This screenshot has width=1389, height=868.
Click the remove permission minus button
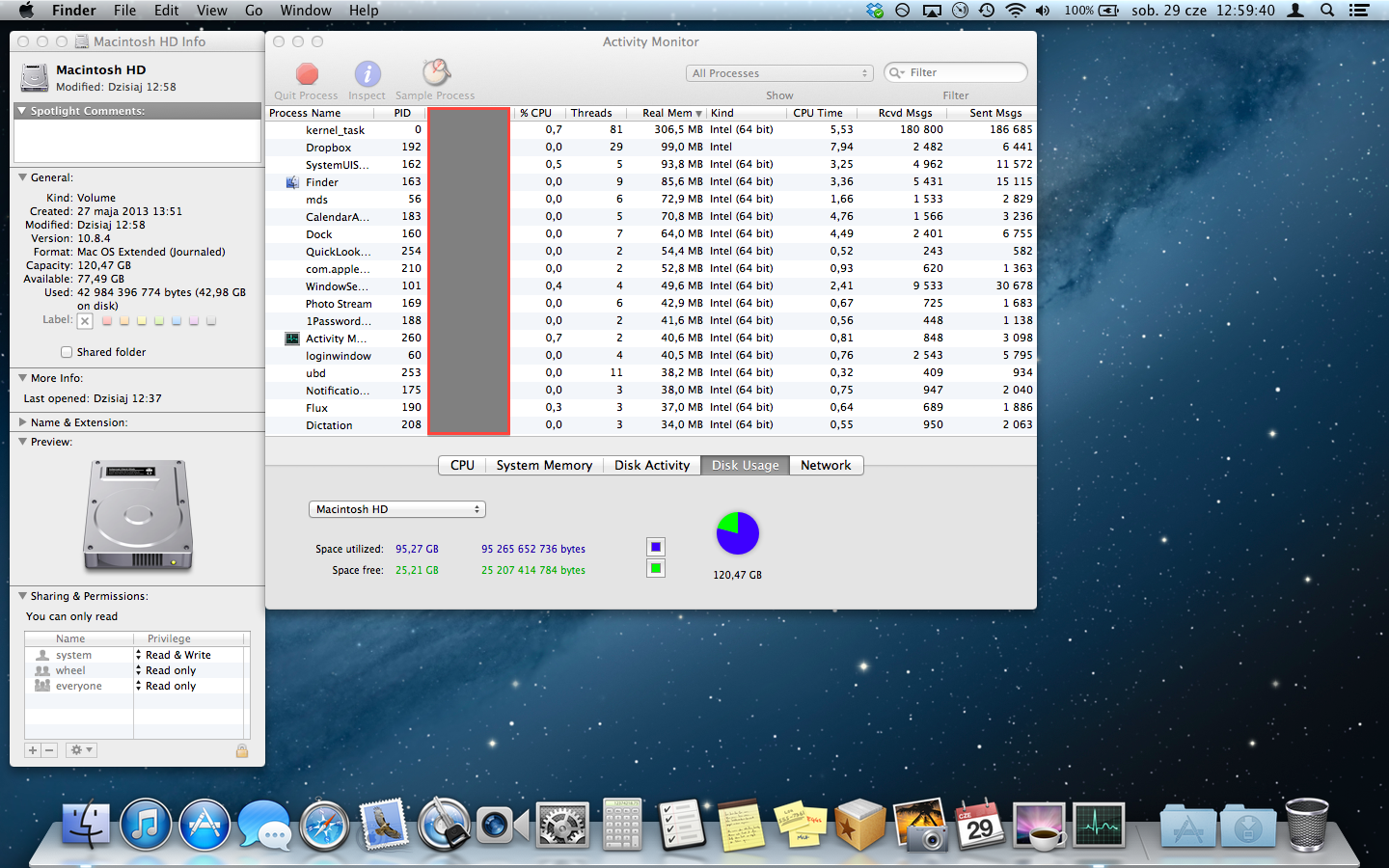click(x=50, y=749)
